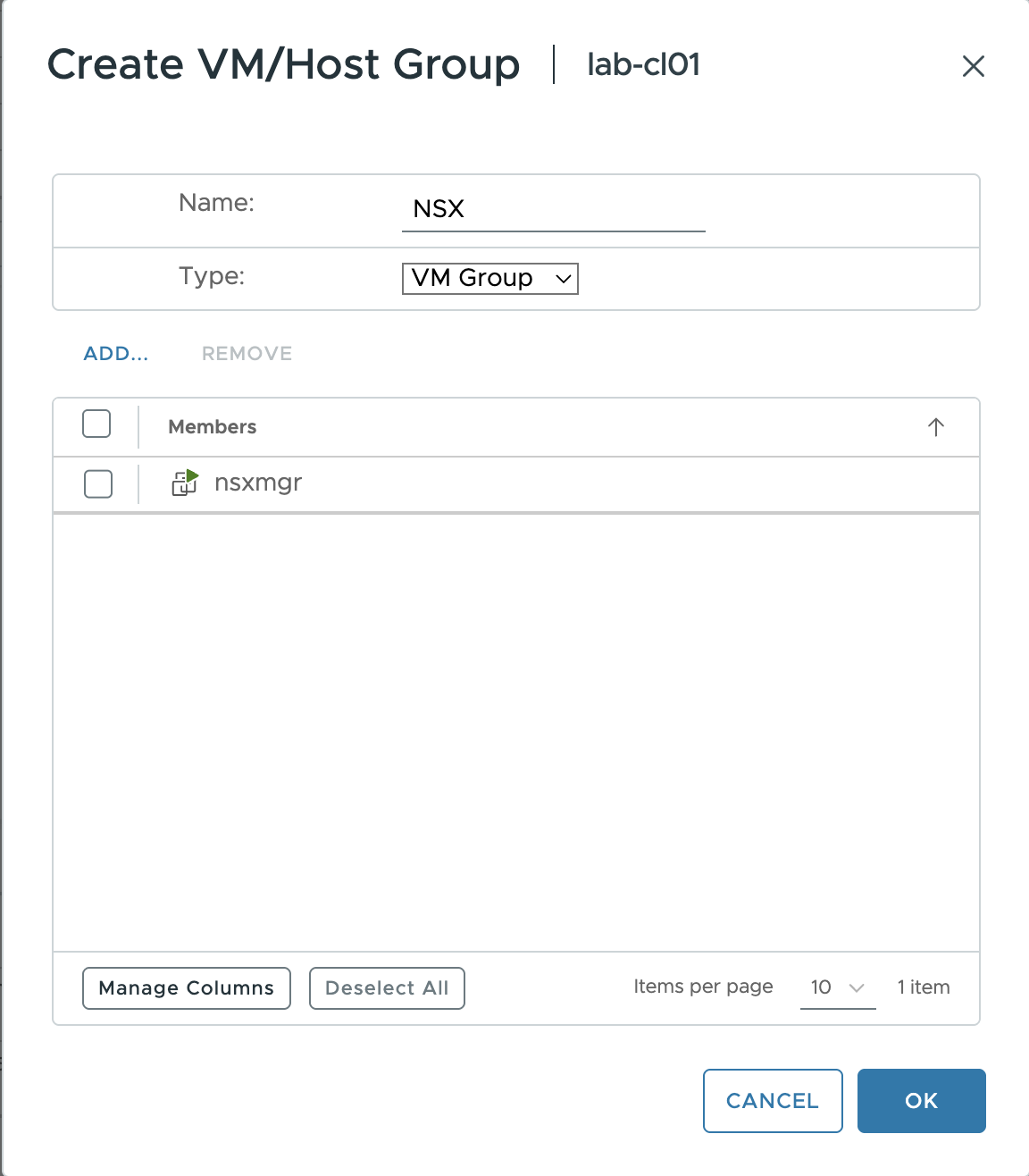Tick the checkbox for nsxmgr
1029x1176 pixels.
pos(98,483)
